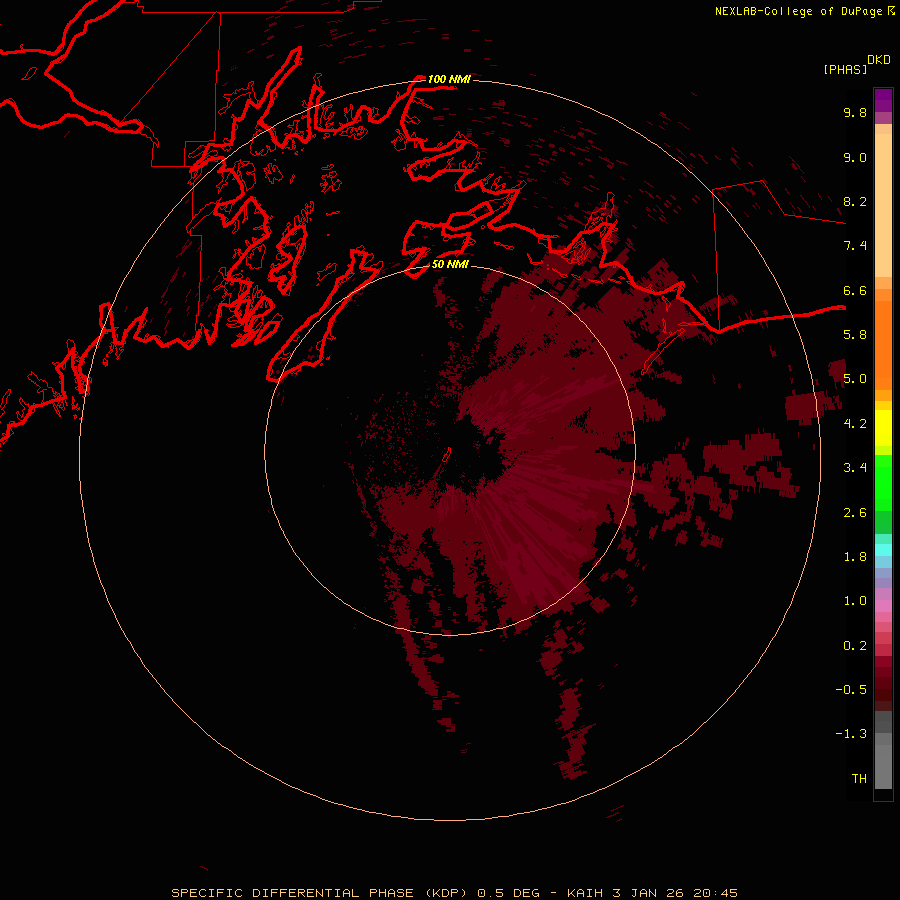Select the 5.8 legend value
The width and height of the screenshot is (900, 900).
855,335
